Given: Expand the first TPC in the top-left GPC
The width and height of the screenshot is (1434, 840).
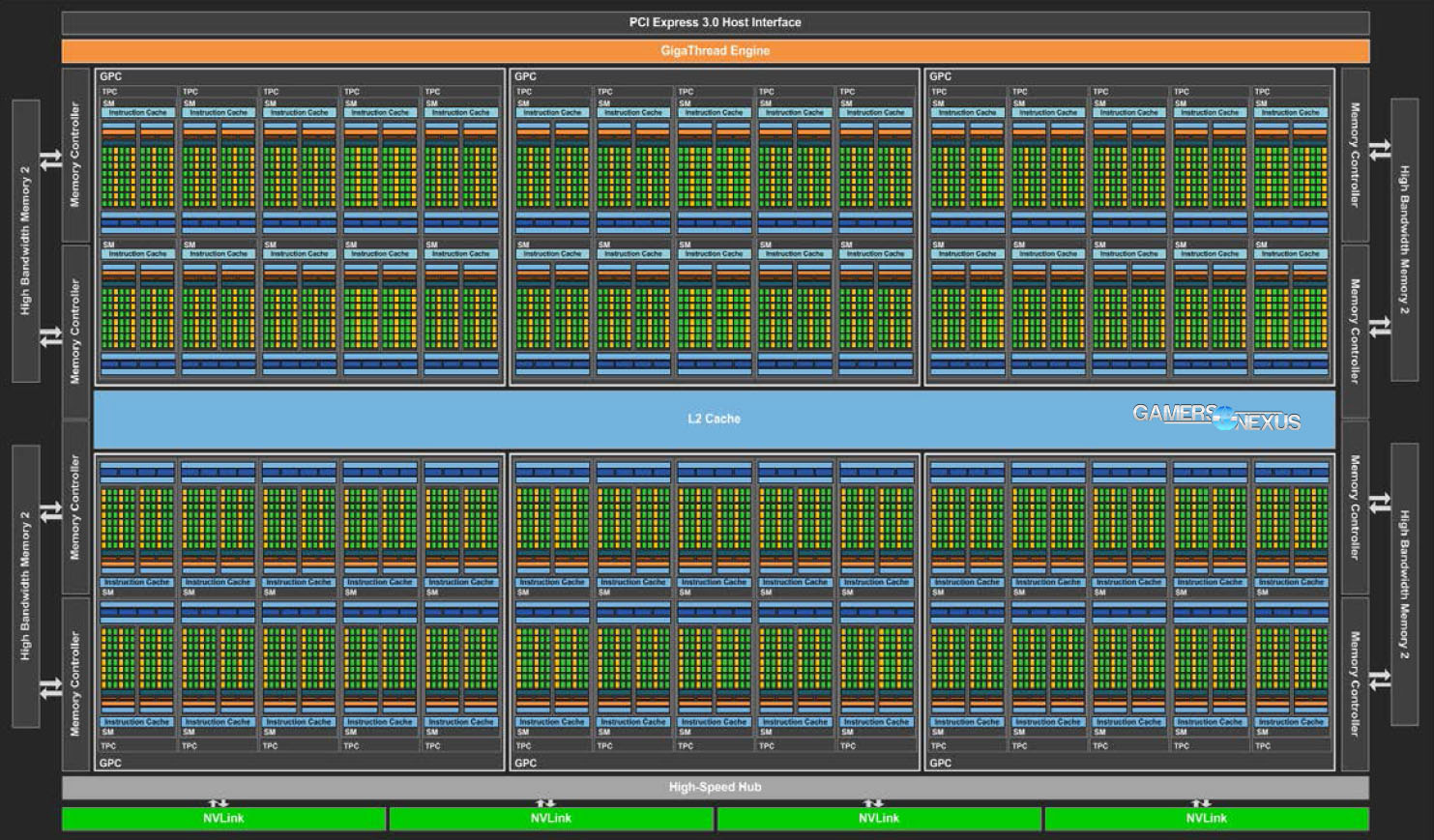Looking at the screenshot, I should 108,90.
